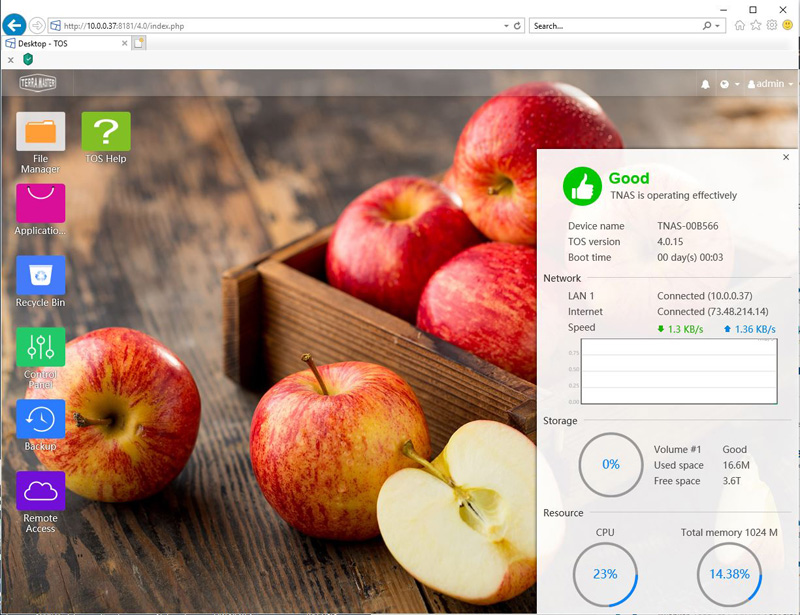
Task: Open the File Manager desktop icon
Action: [40, 132]
